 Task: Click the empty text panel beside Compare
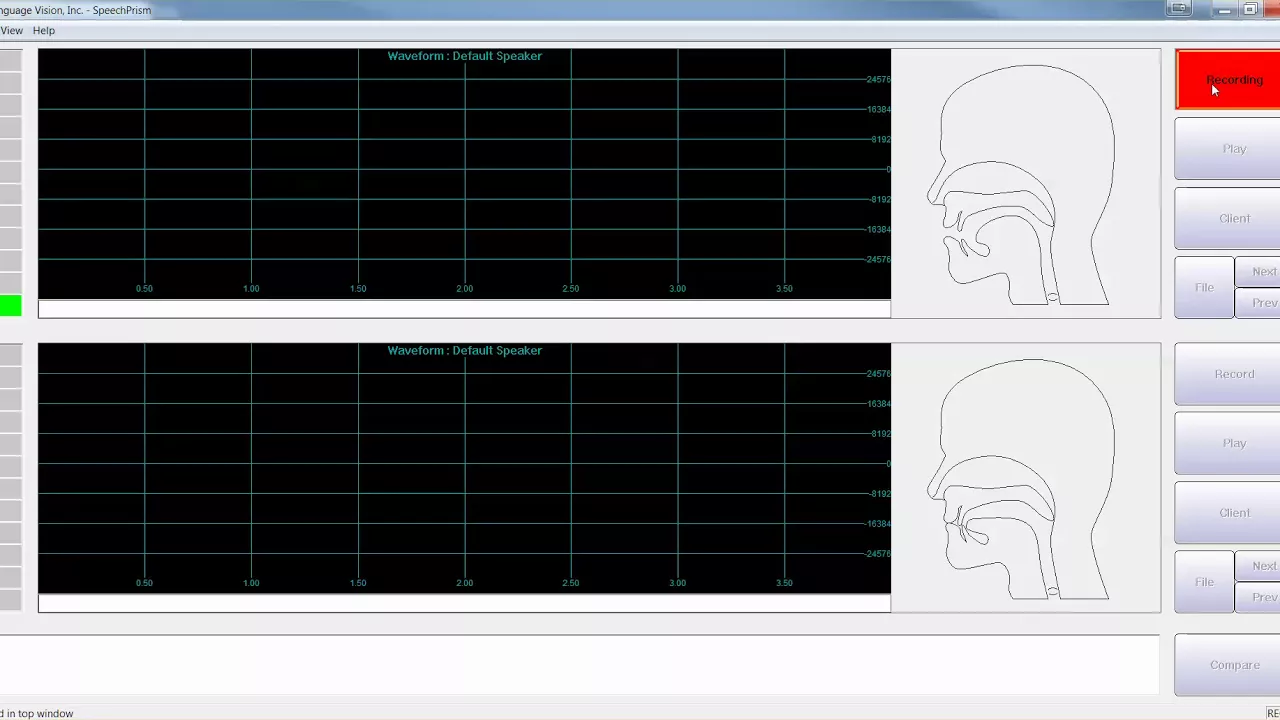pyautogui.click(x=579, y=665)
